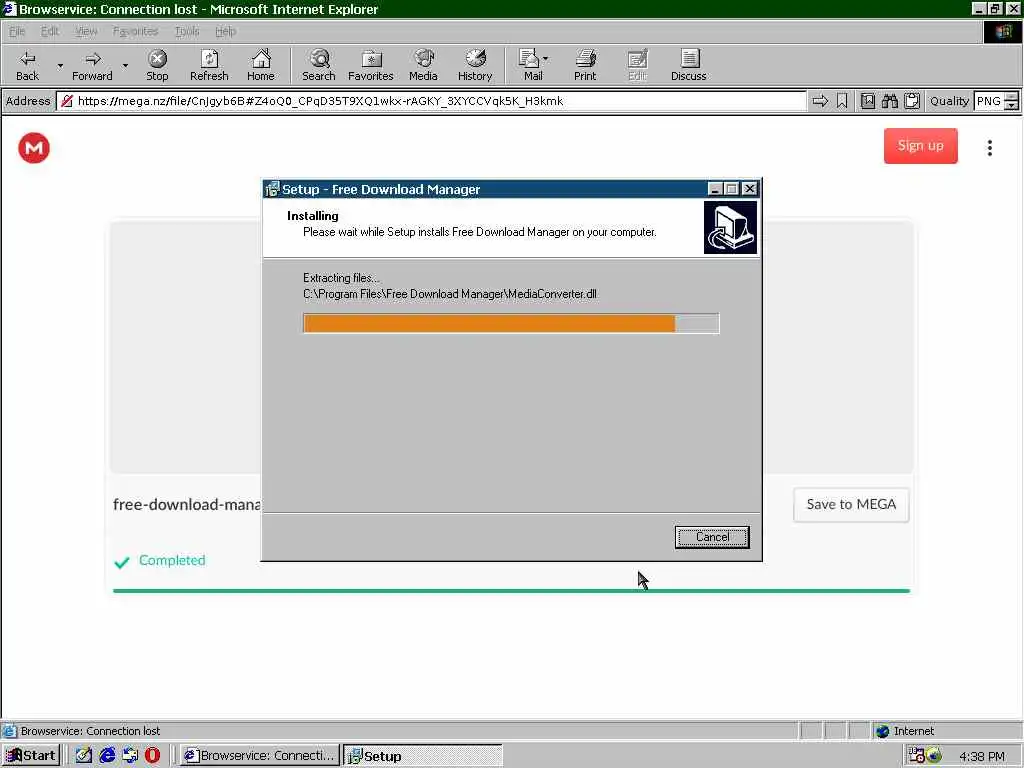Open the Search toolbar button

319,65
